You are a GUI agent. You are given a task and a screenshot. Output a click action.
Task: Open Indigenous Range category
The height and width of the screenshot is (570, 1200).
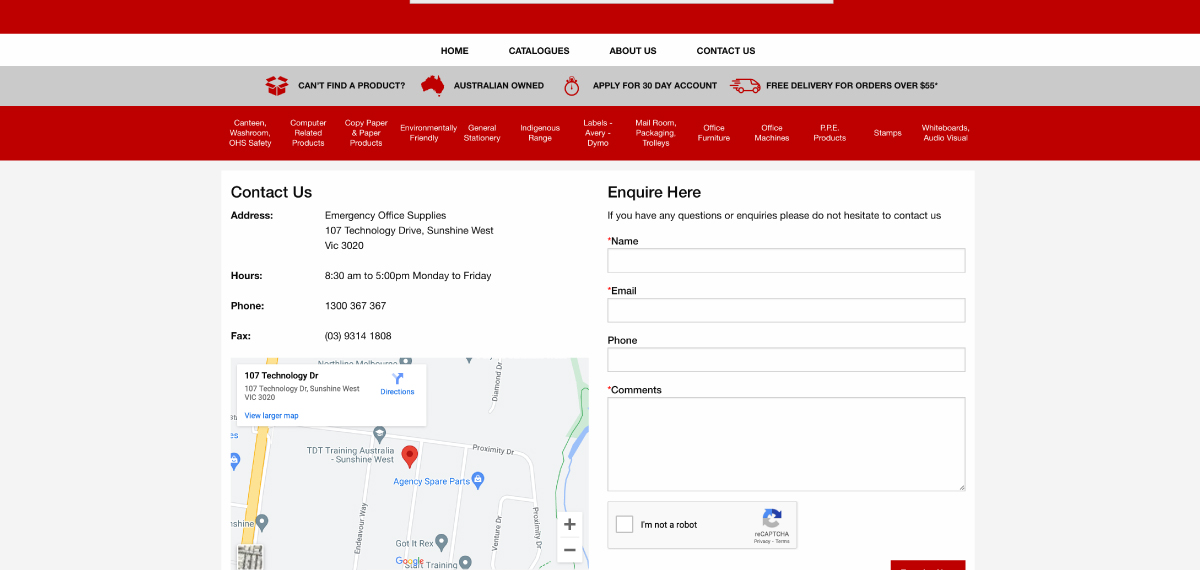tap(540, 133)
